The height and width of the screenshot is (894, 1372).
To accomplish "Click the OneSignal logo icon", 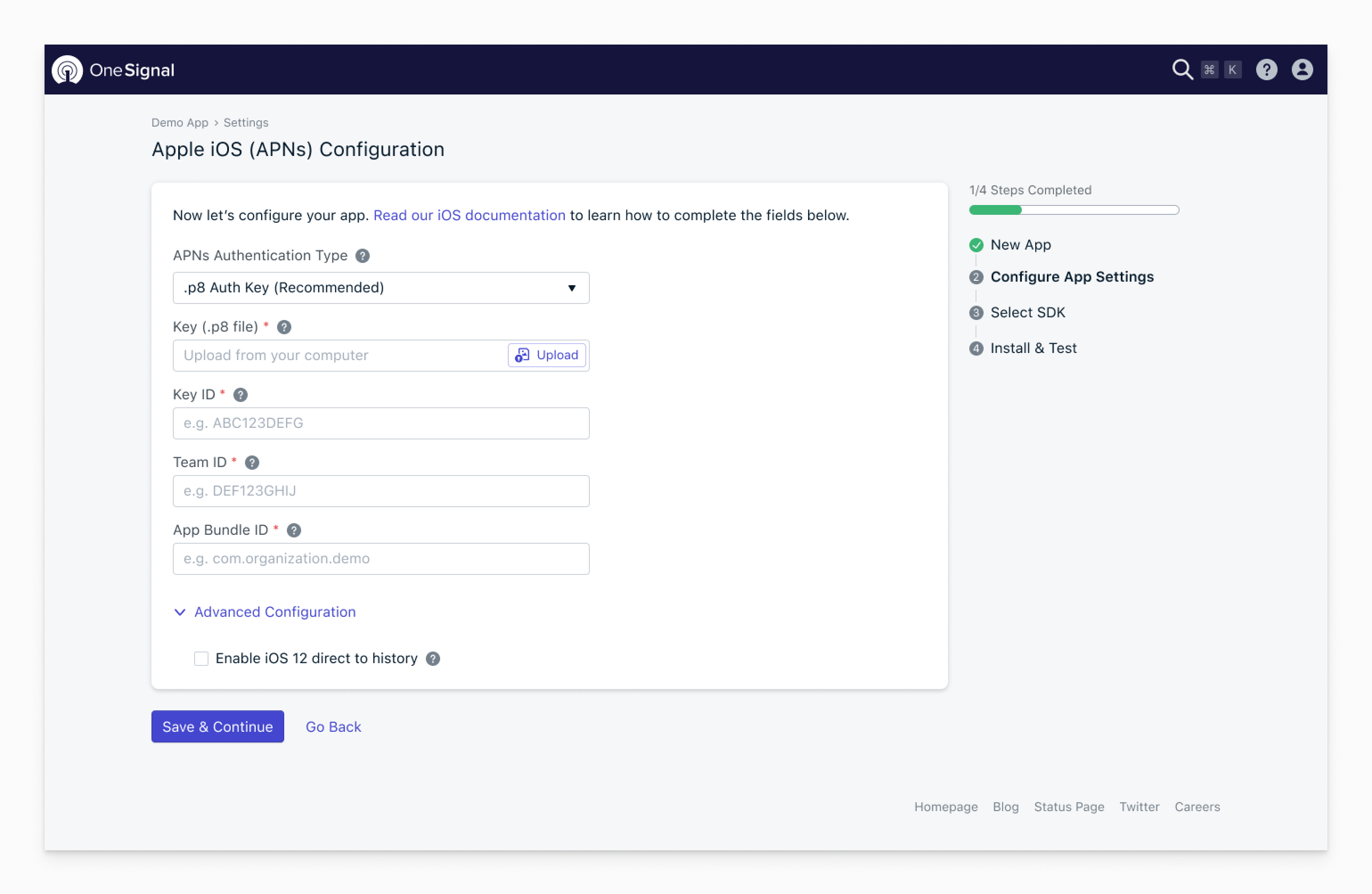I will click(x=67, y=70).
